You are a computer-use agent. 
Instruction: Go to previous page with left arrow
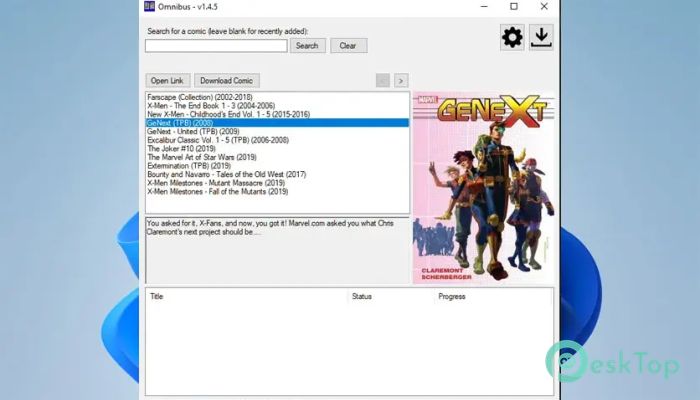[x=382, y=80]
